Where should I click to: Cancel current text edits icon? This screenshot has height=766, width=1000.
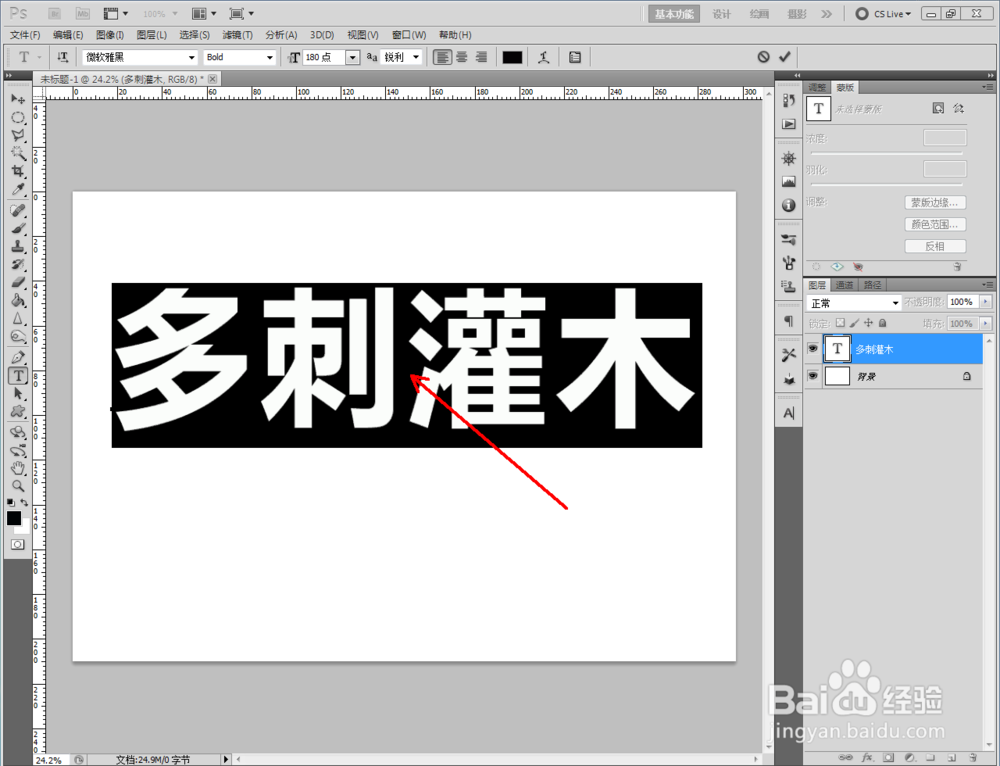763,57
